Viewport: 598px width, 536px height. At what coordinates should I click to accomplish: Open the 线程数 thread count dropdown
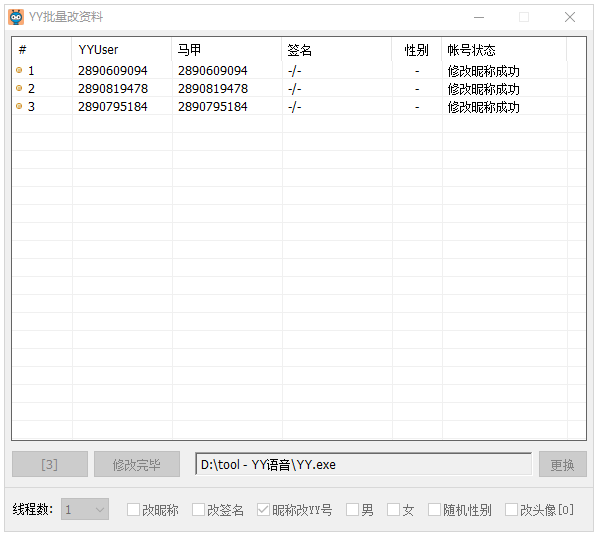pyautogui.click(x=85, y=509)
